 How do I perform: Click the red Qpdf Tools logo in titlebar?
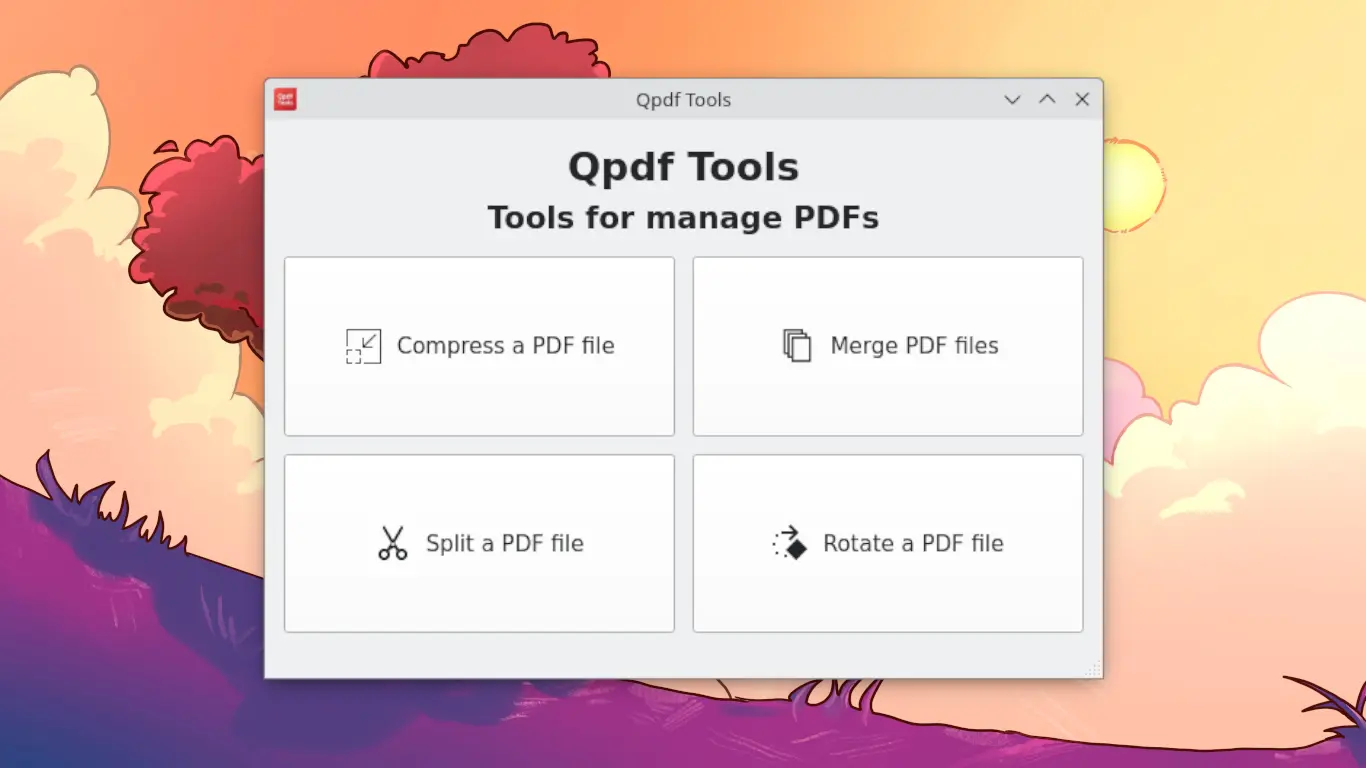point(285,98)
